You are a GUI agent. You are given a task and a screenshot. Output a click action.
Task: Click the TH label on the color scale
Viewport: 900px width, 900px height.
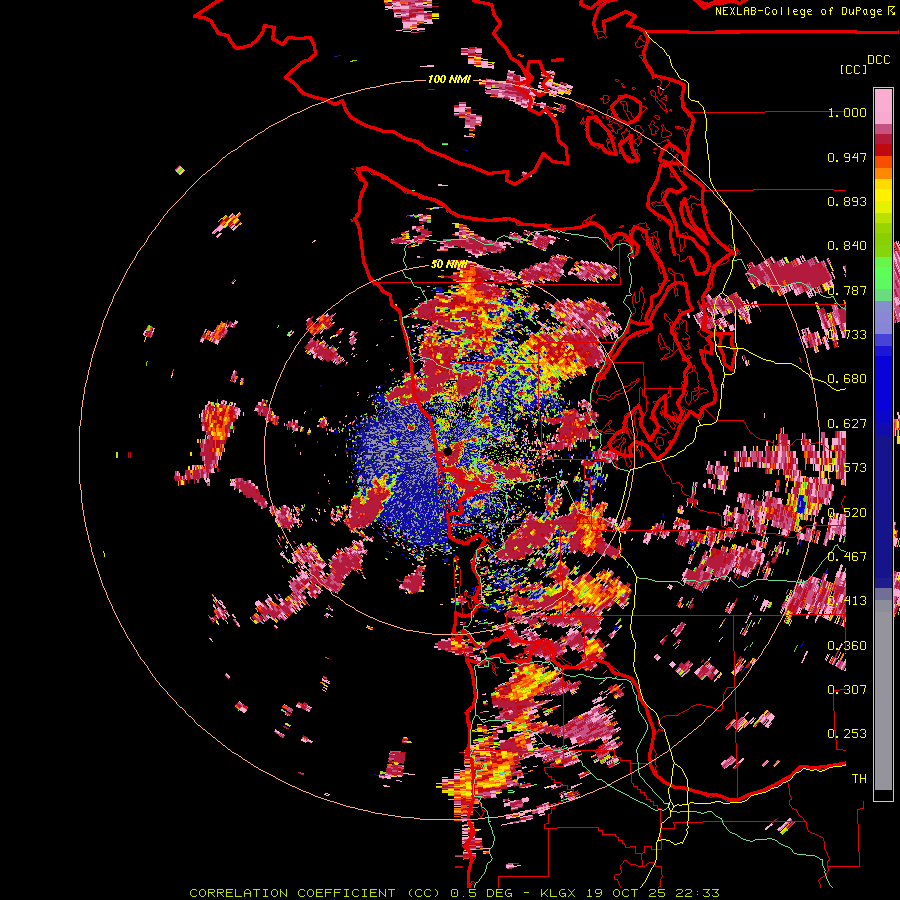click(859, 778)
